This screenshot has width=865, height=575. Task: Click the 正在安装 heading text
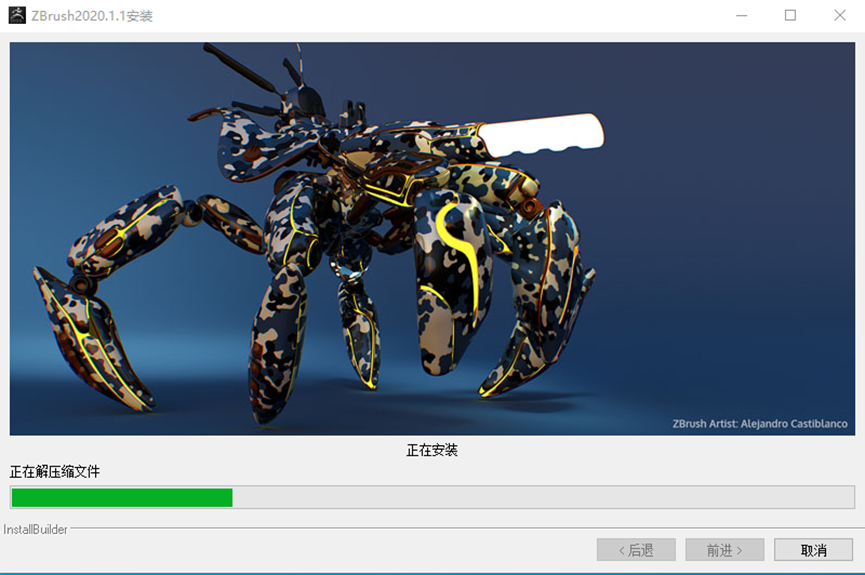point(432,450)
